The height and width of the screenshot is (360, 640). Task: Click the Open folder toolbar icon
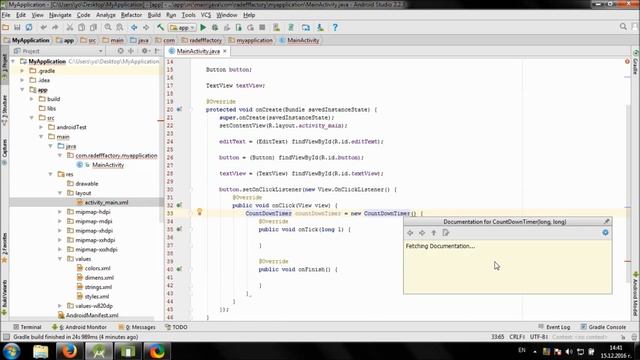point(6,27)
